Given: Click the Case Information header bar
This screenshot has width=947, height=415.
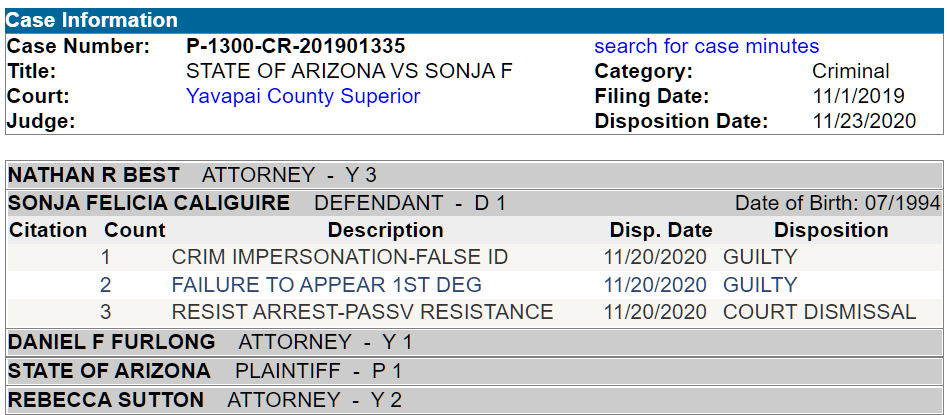Looking at the screenshot, I should pyautogui.click(x=473, y=20).
